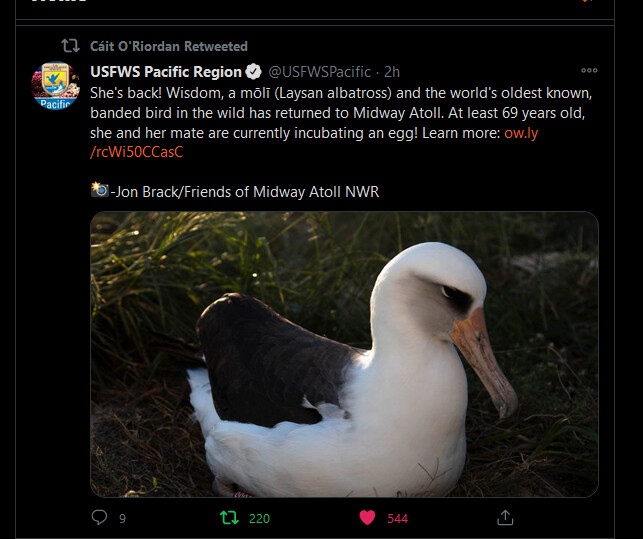643x539 pixels.
Task: Click the 220 retweet count
Action: (x=259, y=518)
